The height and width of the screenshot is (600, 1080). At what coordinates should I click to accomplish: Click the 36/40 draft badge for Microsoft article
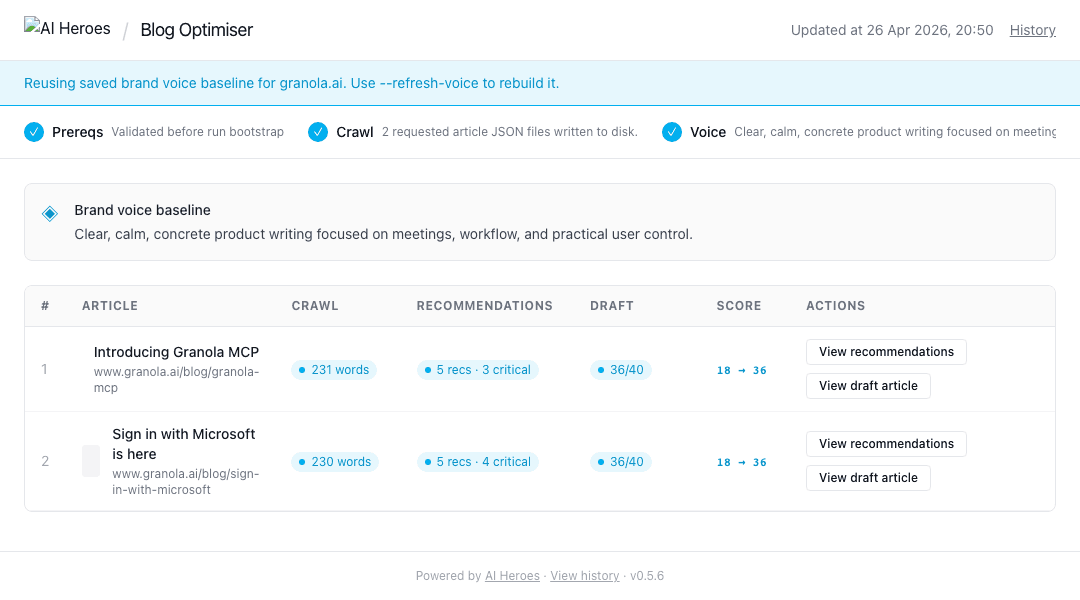tap(620, 462)
